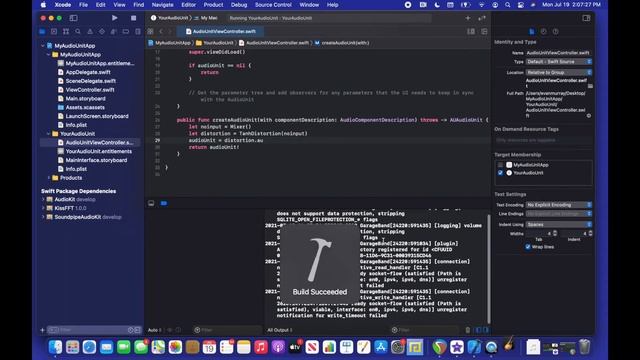
Task: Open the Breakpoint navigator
Action: point(126,31)
